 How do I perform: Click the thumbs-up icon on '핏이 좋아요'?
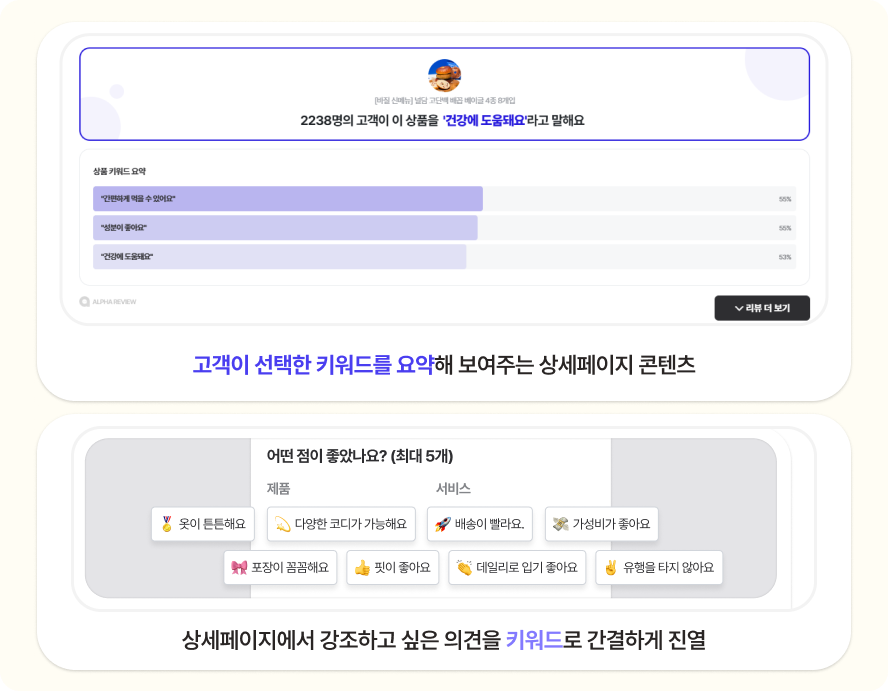pyautogui.click(x=364, y=567)
